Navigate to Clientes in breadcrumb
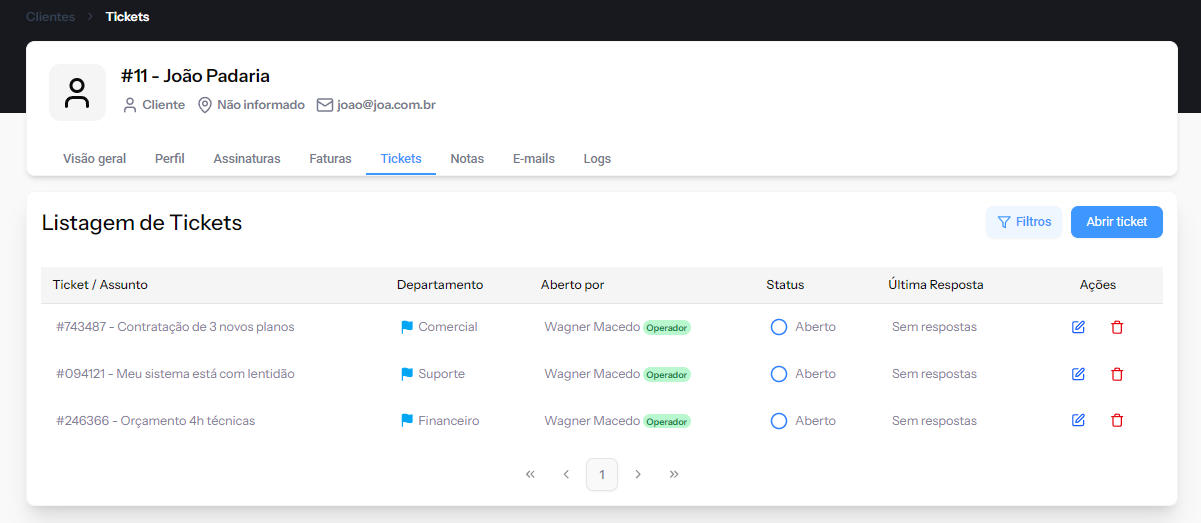 coord(50,16)
